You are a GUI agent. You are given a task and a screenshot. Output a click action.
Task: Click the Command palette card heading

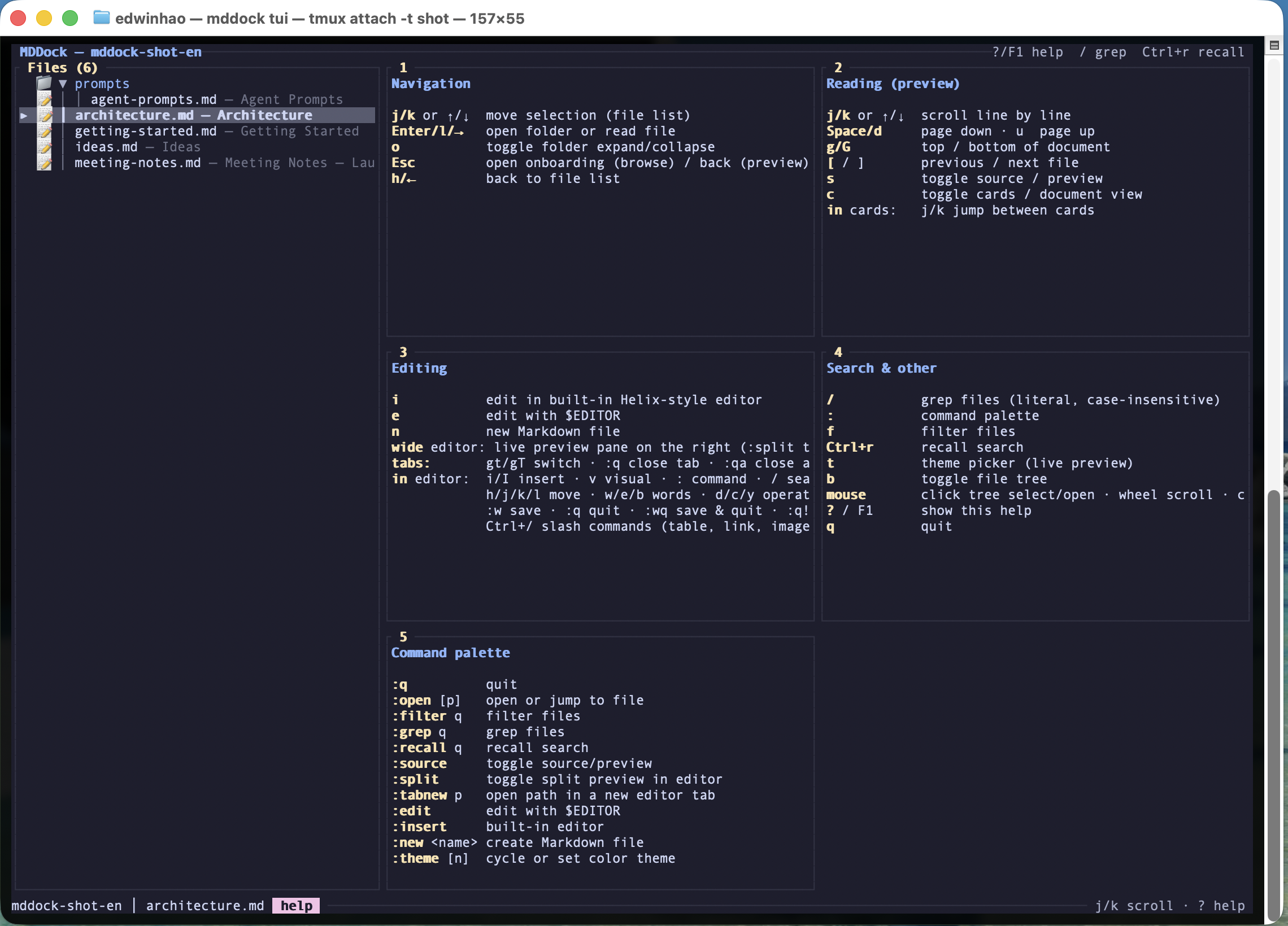450,653
